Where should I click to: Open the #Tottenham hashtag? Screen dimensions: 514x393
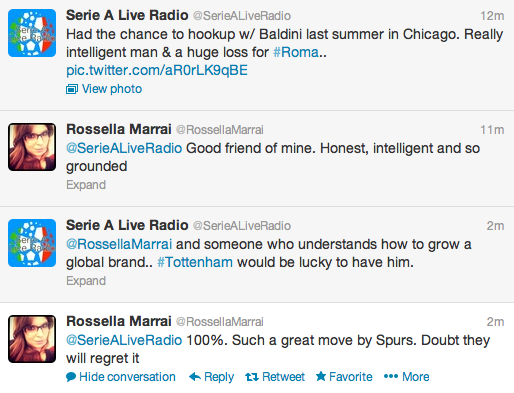(x=195, y=262)
